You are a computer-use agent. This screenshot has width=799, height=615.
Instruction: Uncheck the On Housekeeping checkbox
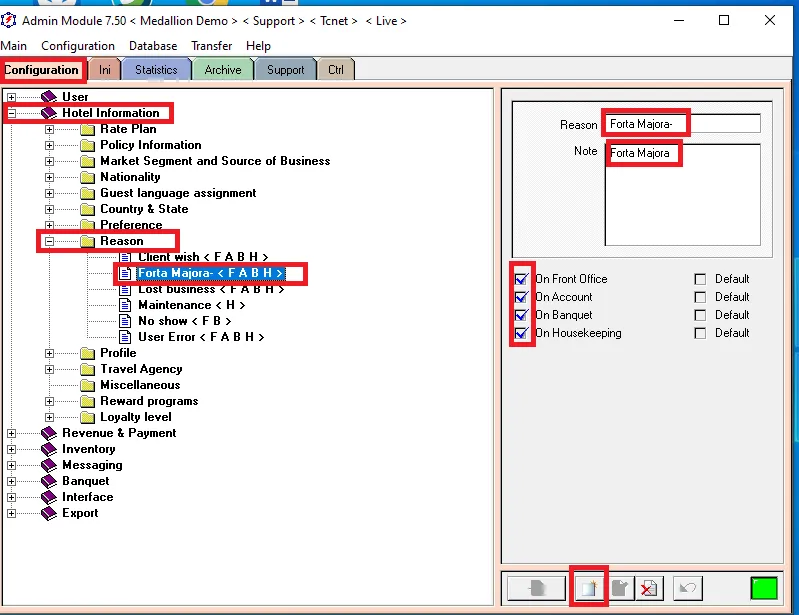pyautogui.click(x=521, y=333)
